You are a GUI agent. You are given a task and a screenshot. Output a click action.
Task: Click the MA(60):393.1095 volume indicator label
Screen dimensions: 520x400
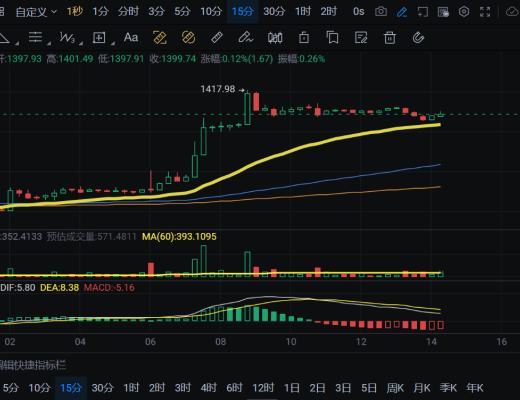pyautogui.click(x=179, y=237)
